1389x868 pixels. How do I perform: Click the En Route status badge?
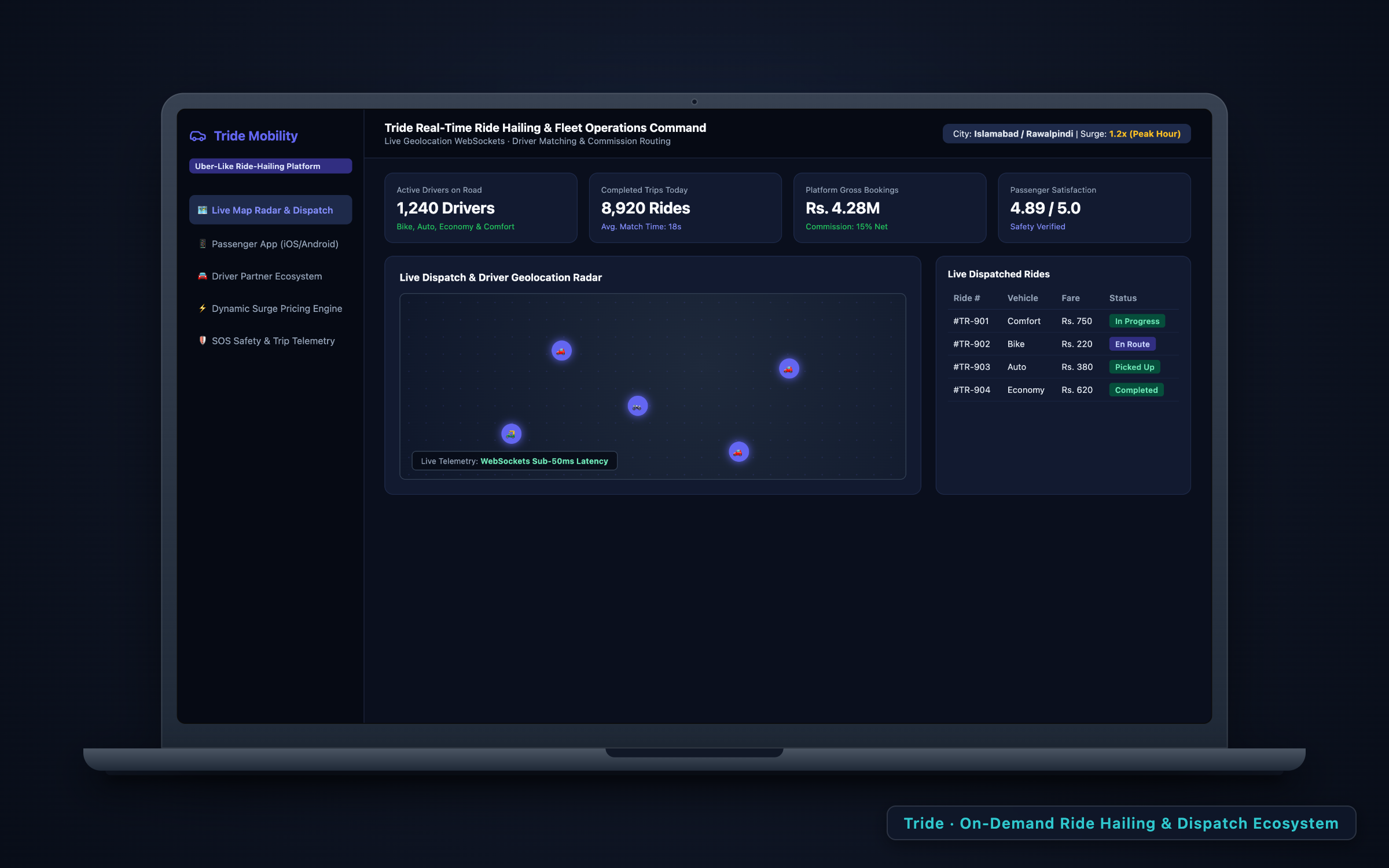coord(1132,344)
